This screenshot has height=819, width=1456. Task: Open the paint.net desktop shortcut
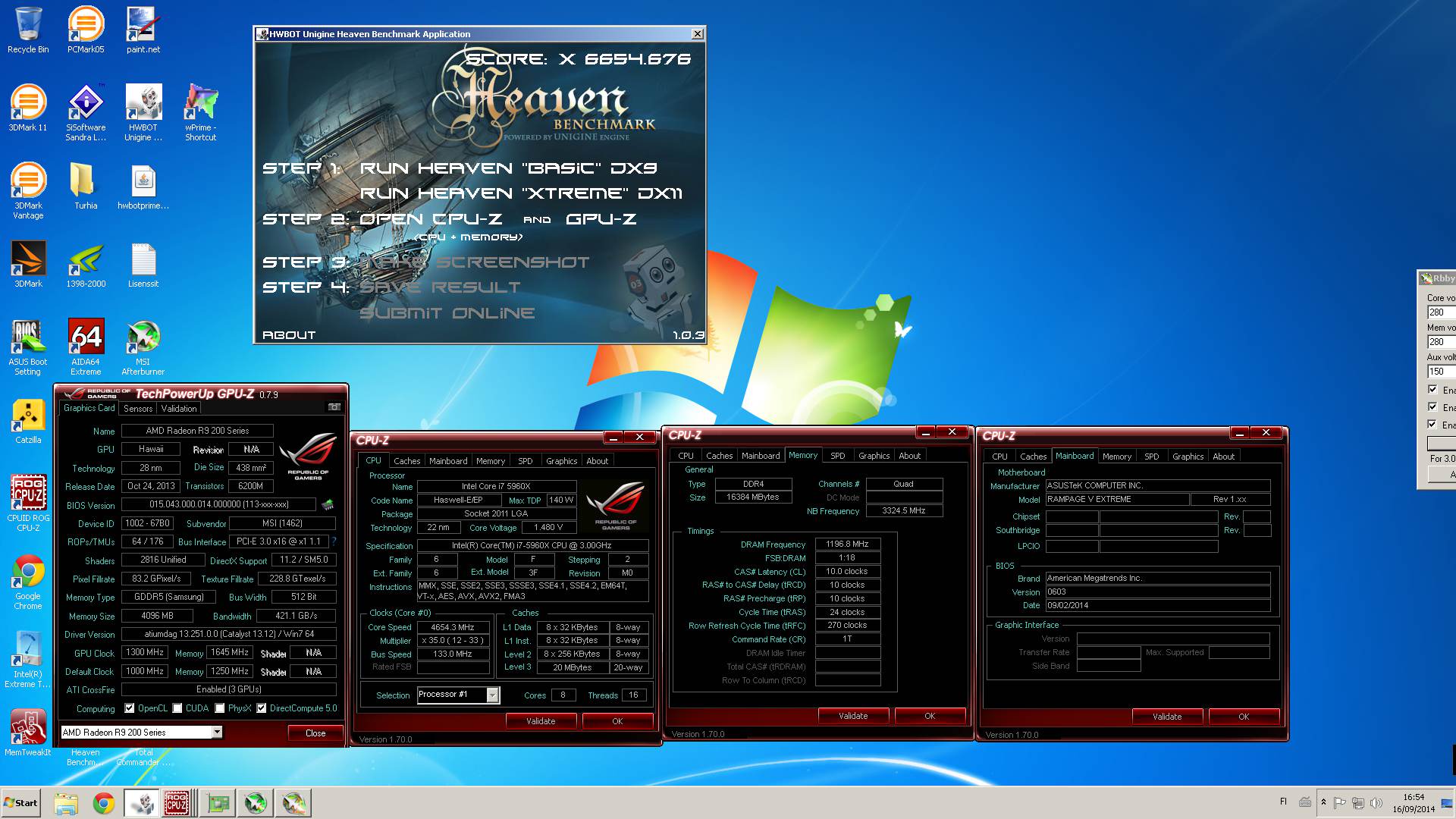coord(143,30)
